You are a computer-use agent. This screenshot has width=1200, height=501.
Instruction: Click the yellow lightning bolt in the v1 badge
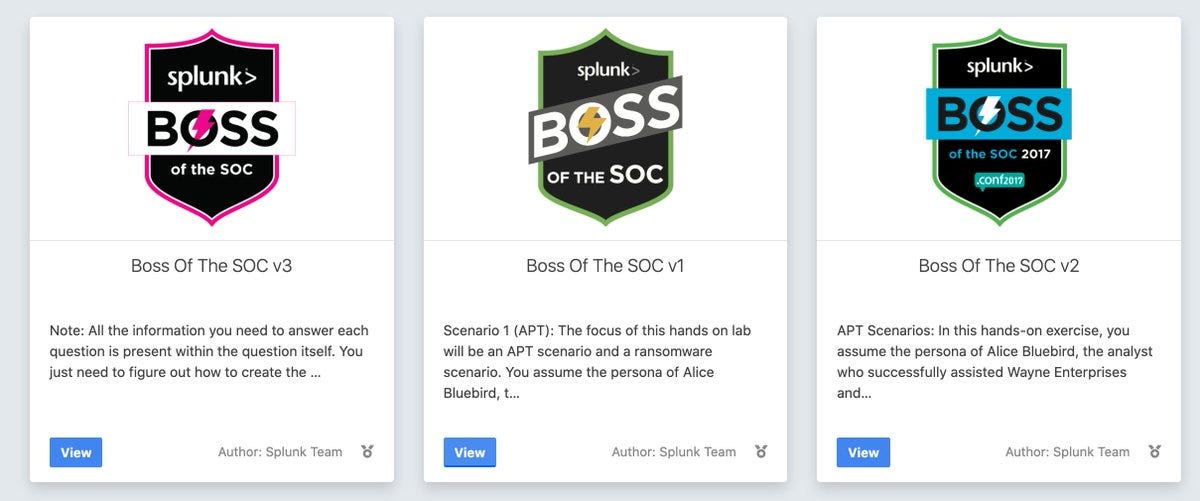592,124
